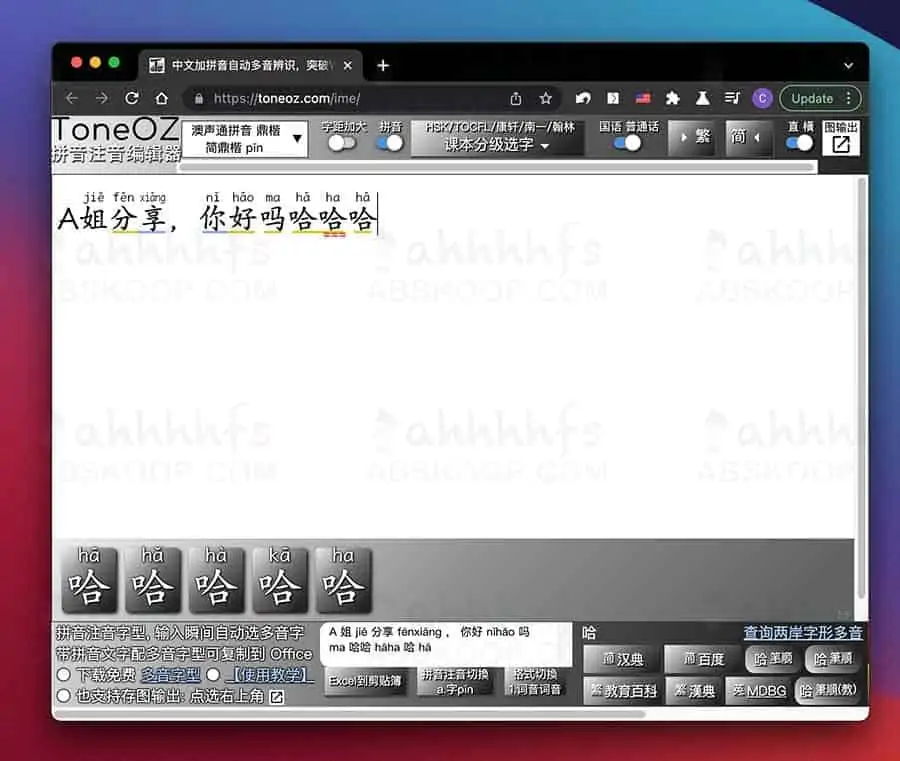The image size is (900, 761).
Task: Select the 哈 tile with hǎ pronunciation
Action: pyautogui.click(x=151, y=579)
